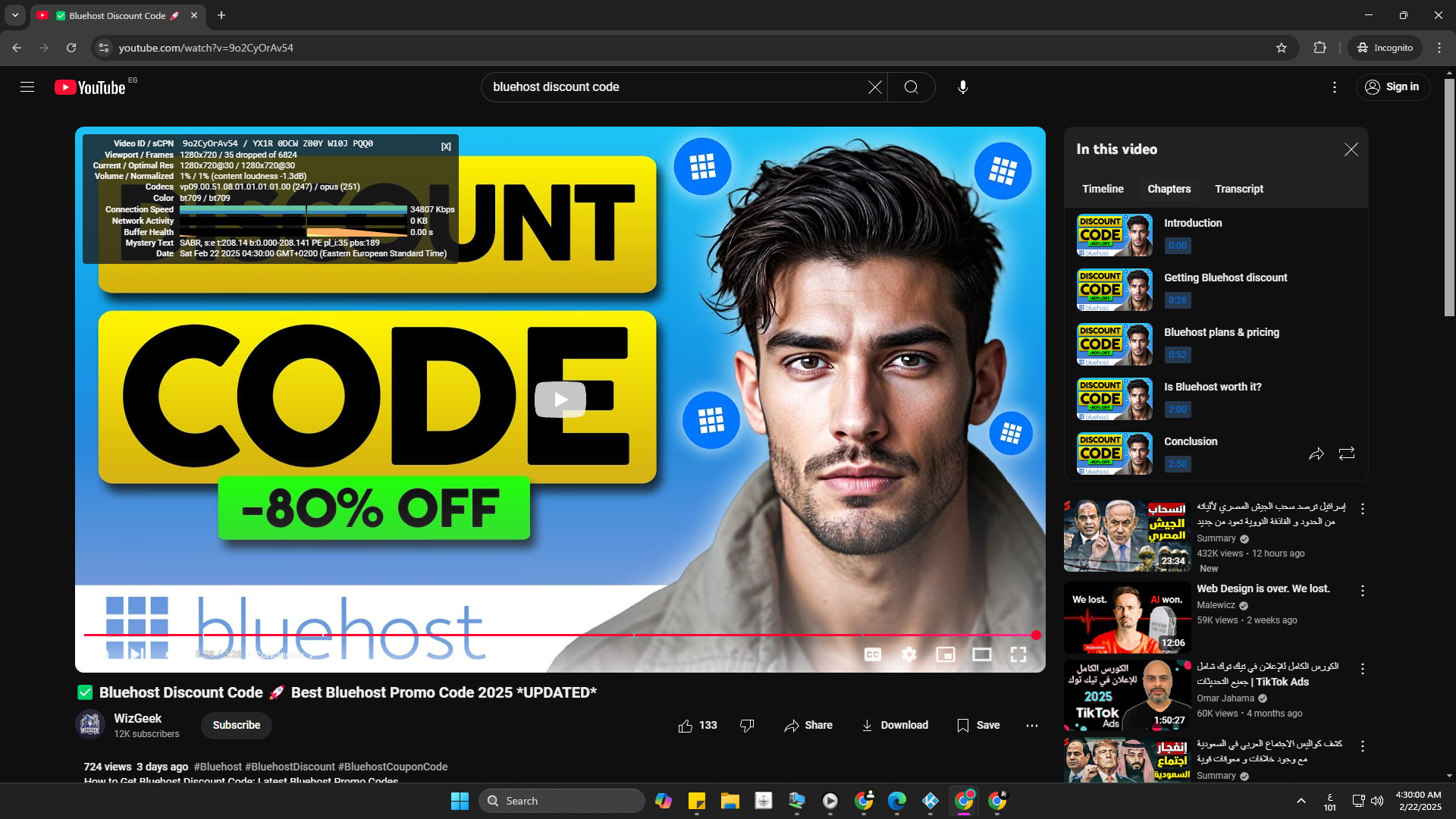Dislike the video with thumbs down
The height and width of the screenshot is (819, 1456).
click(x=747, y=726)
